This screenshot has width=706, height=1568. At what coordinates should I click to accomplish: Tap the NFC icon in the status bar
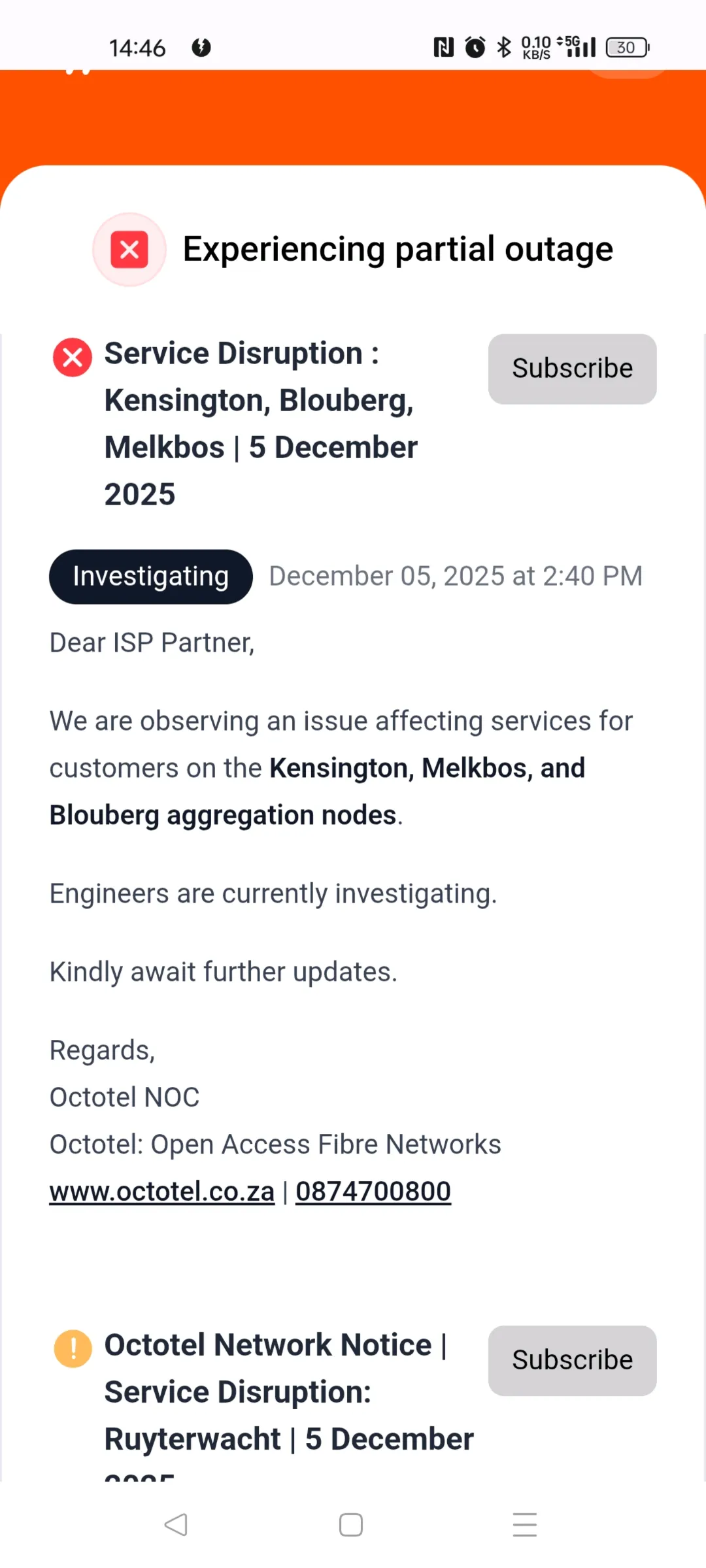[443, 47]
